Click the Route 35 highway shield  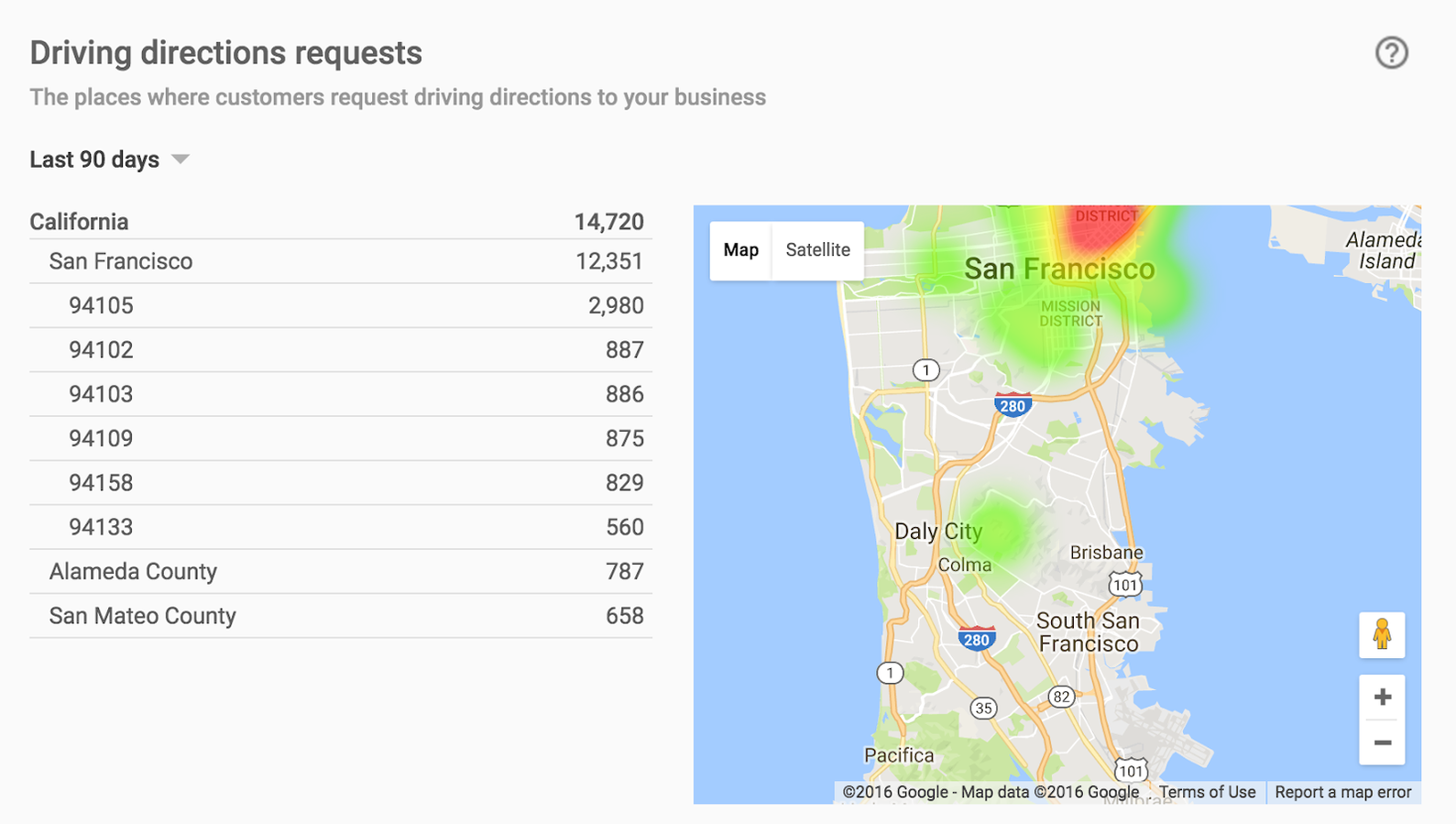click(983, 709)
